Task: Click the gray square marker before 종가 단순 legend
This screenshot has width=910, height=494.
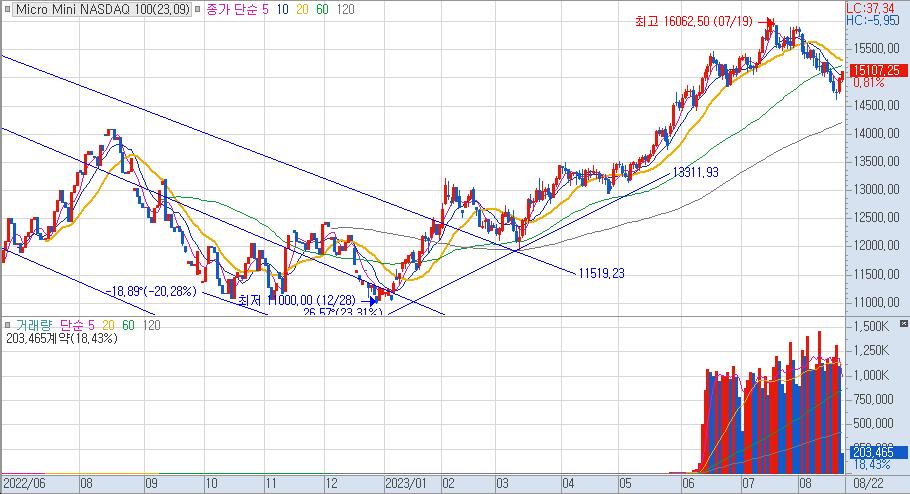Action: [x=198, y=10]
